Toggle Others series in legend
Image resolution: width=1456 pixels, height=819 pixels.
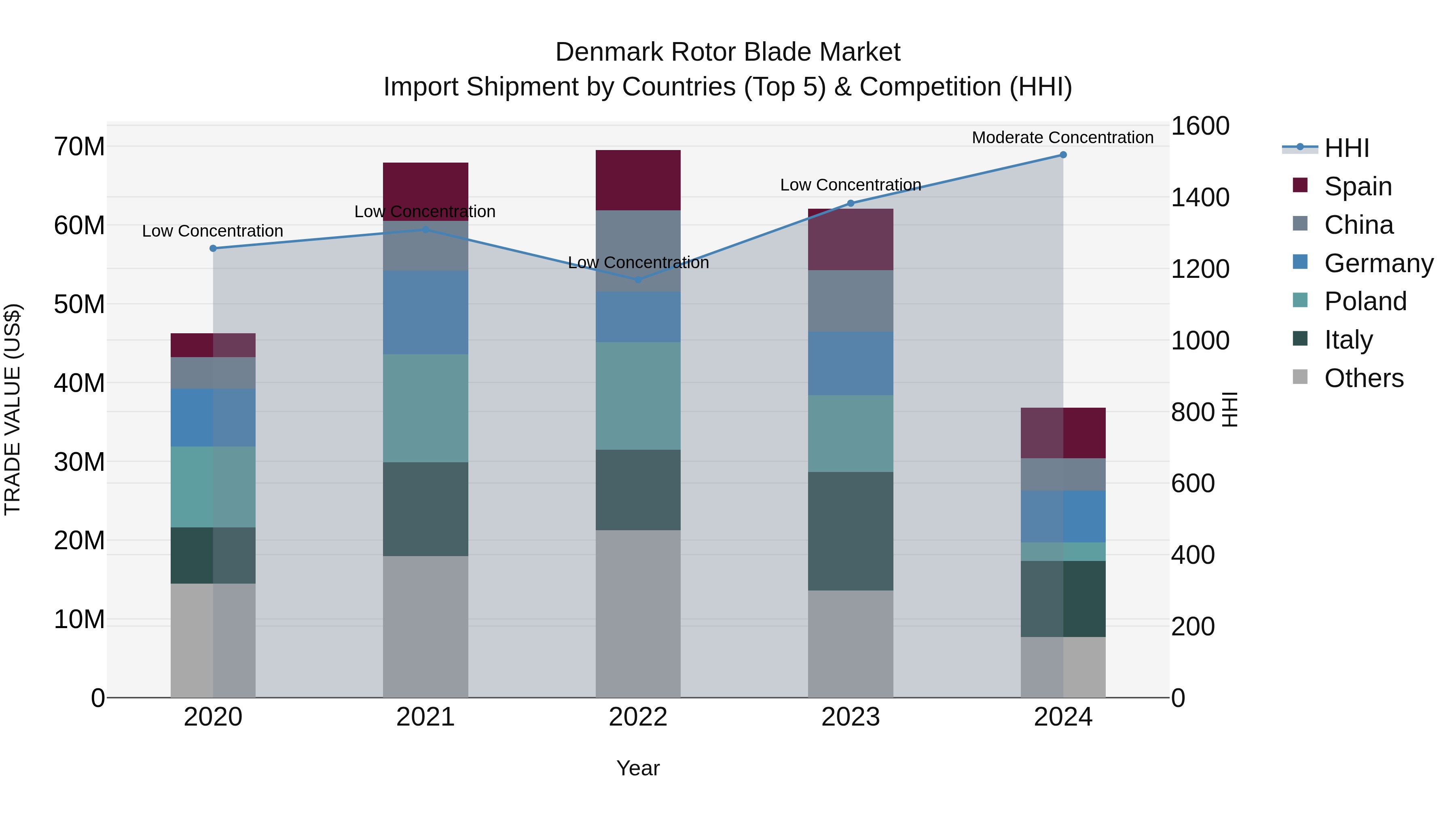[1348, 378]
